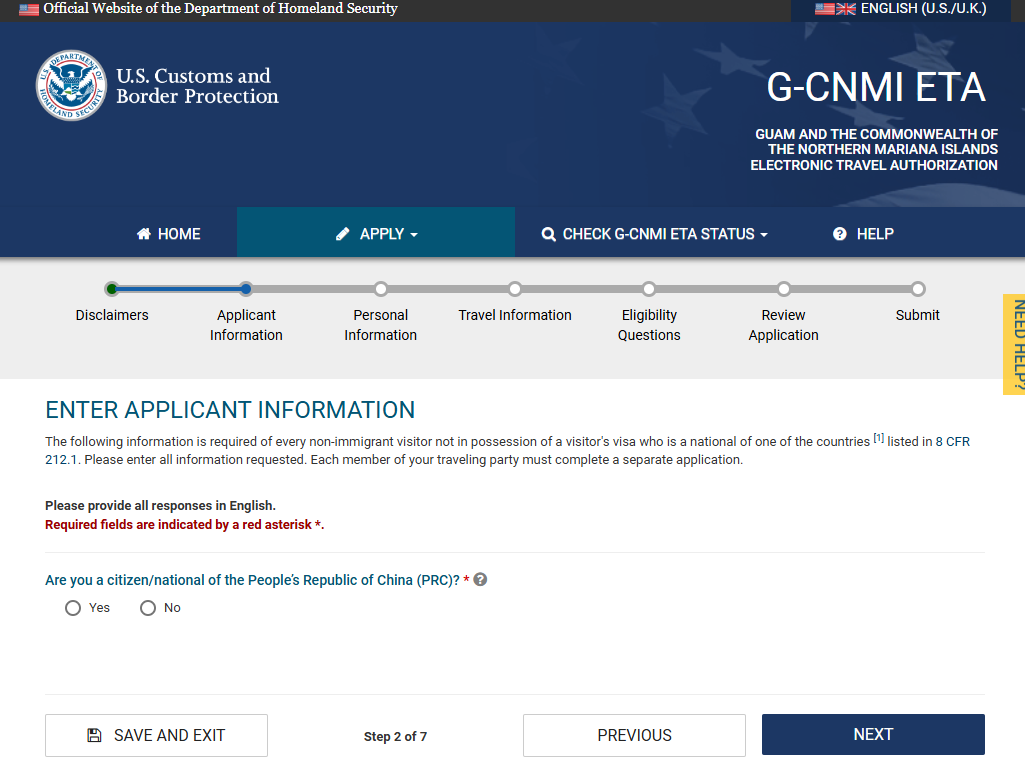Click the pencil icon beside APPLY
This screenshot has height=771, width=1025.
[343, 234]
